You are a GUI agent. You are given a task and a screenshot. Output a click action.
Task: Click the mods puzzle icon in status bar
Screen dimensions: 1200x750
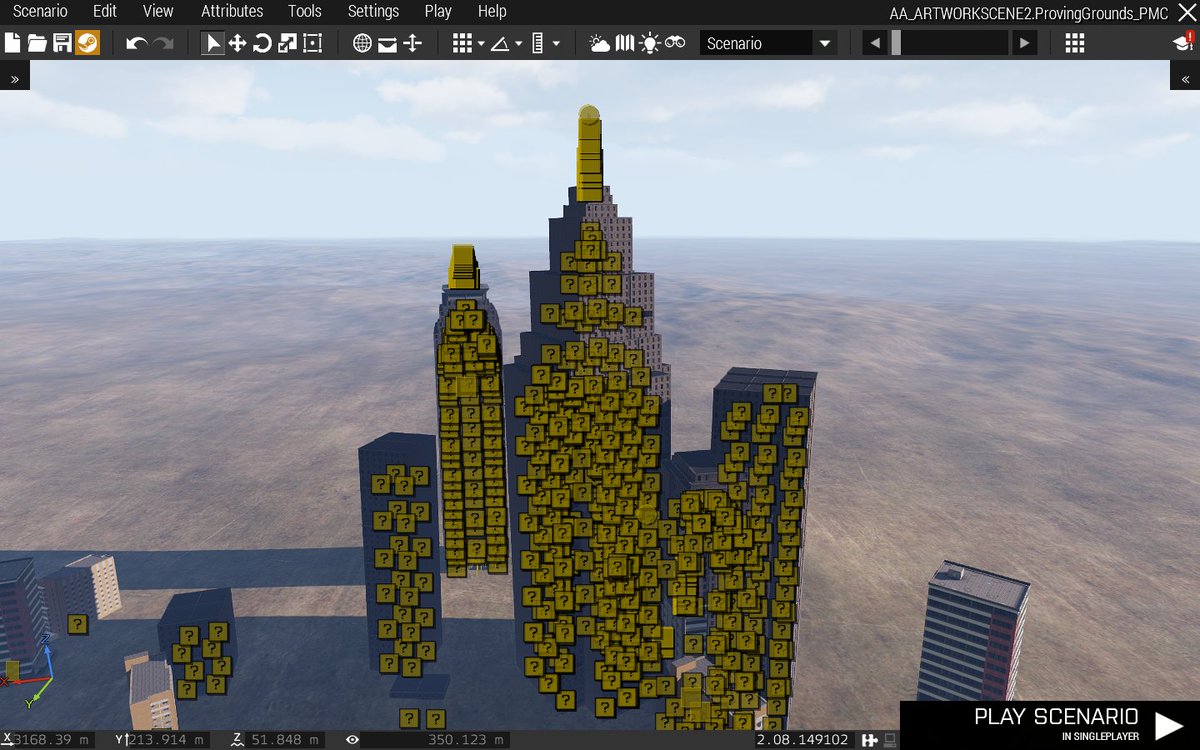[869, 740]
